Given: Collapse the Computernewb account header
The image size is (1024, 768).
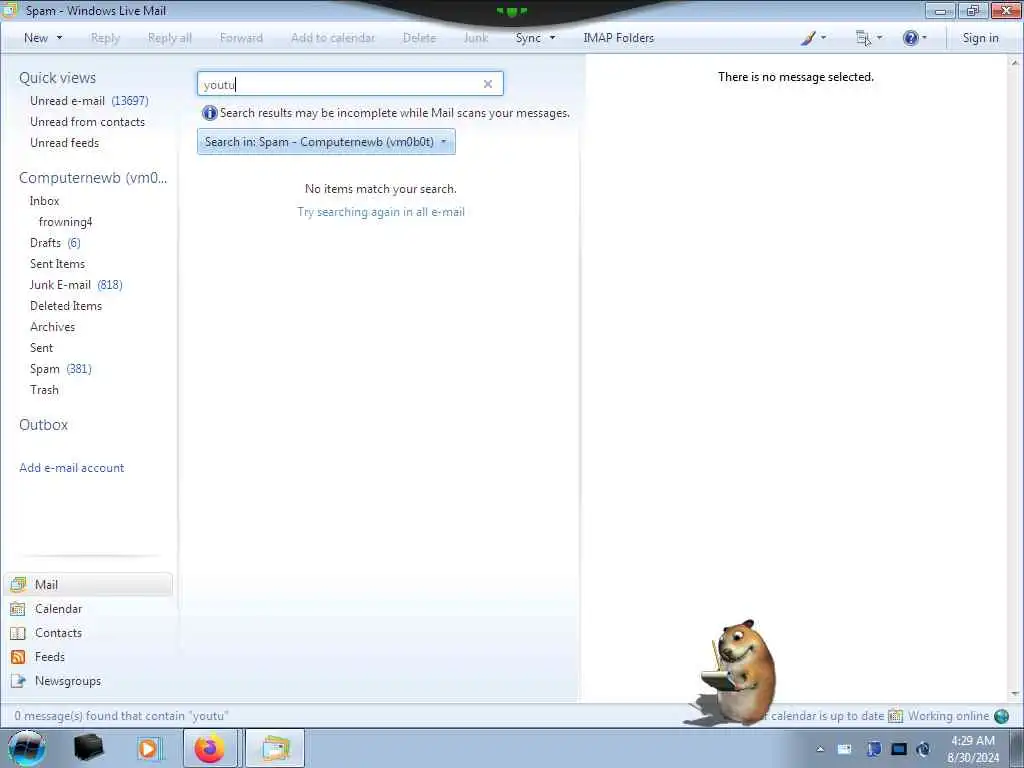Looking at the screenshot, I should click(93, 178).
